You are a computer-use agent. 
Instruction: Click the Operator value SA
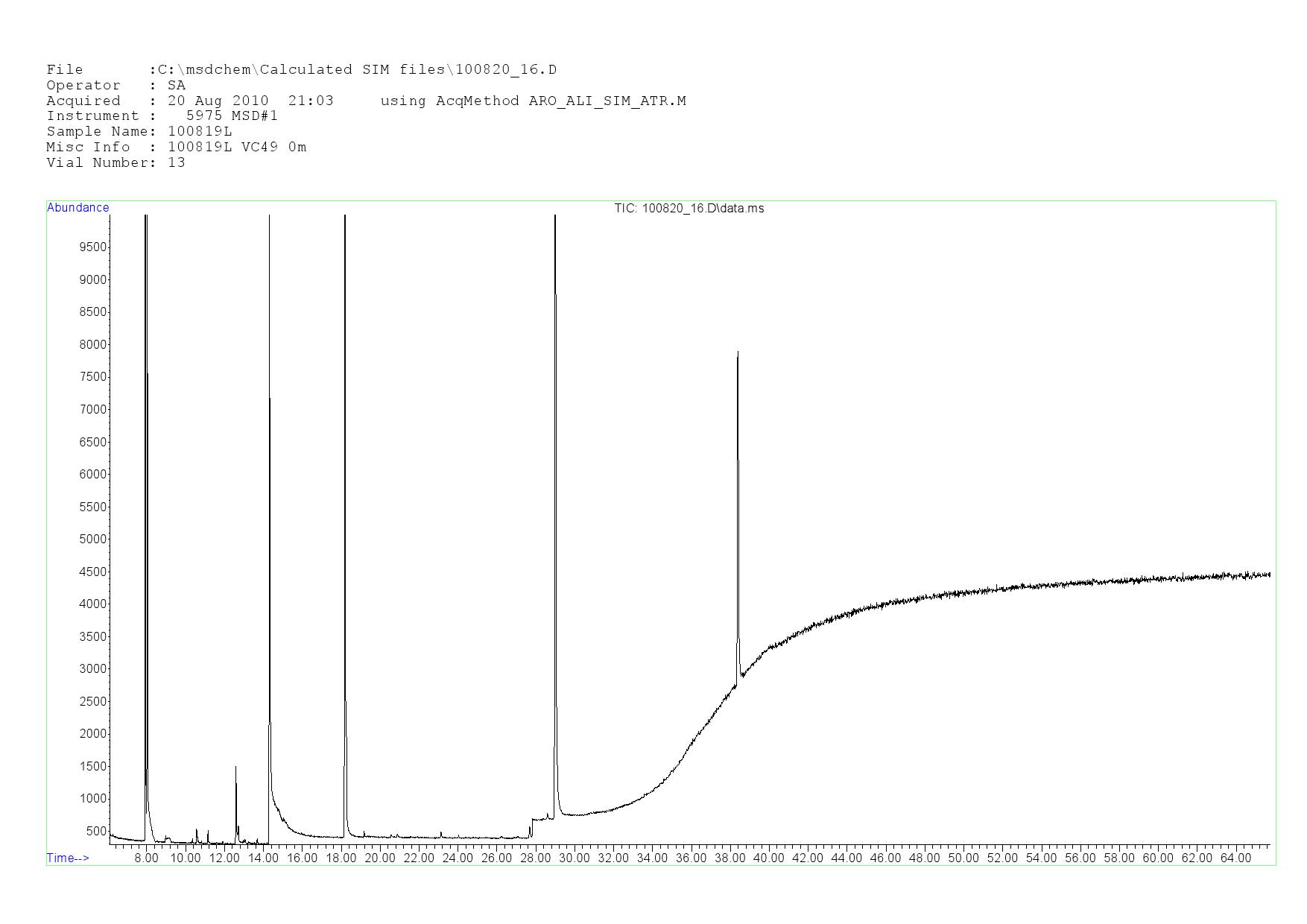[x=177, y=86]
